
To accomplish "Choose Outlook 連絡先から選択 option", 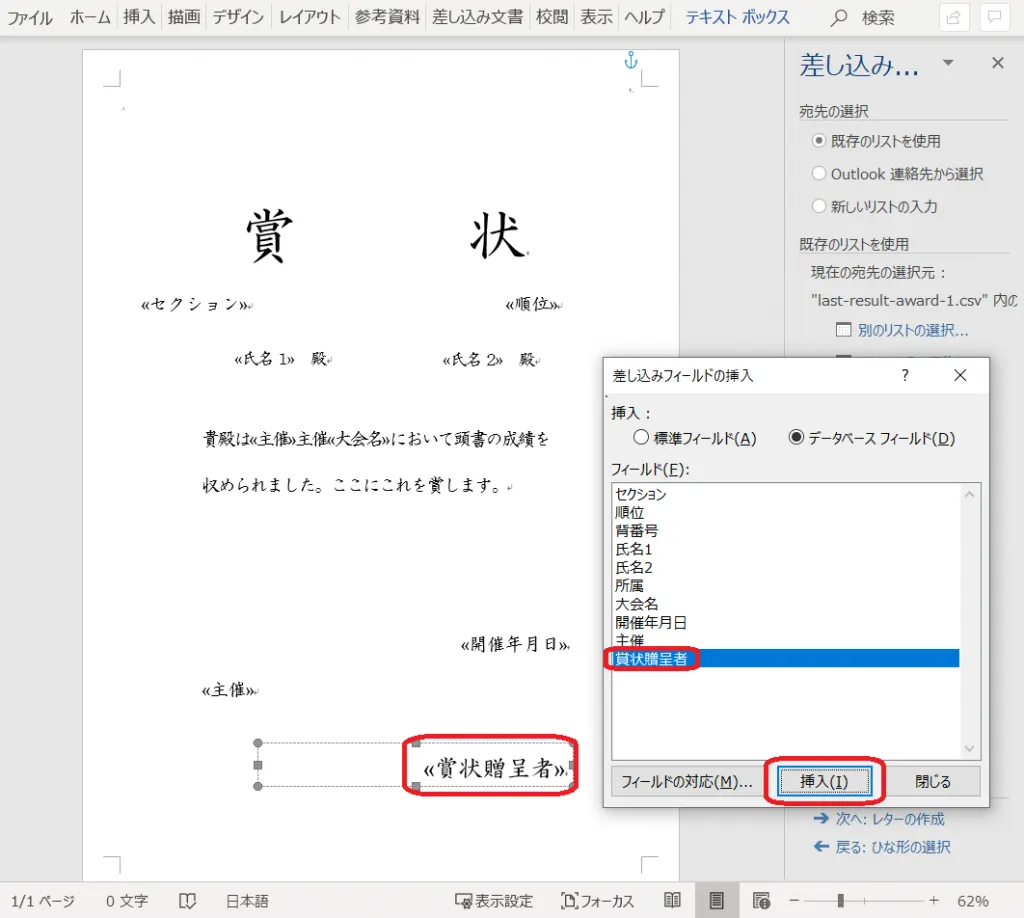I will (x=819, y=174).
